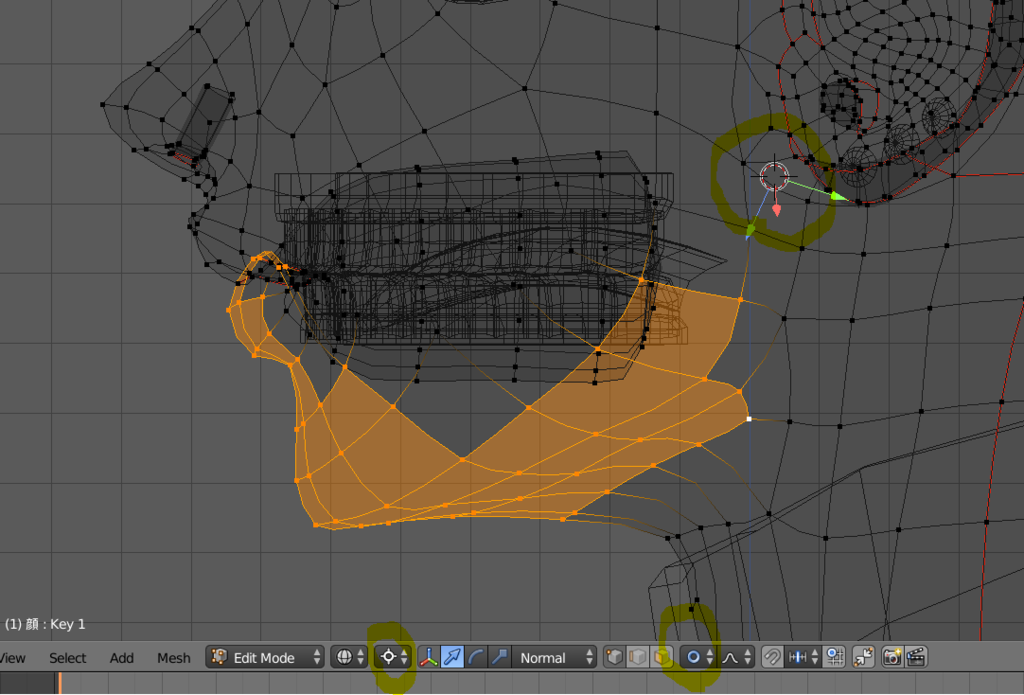Switch to edge select mode

tap(637, 657)
